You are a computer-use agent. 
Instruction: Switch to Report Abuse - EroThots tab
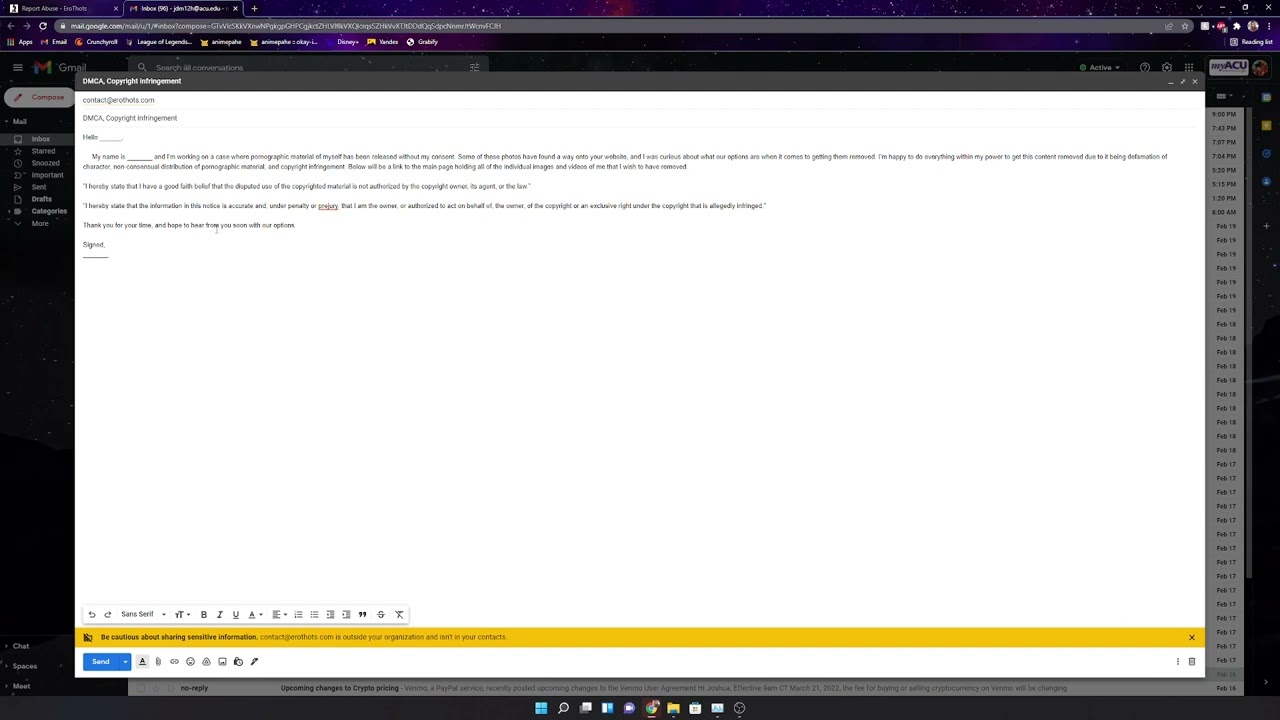[x=62, y=8]
